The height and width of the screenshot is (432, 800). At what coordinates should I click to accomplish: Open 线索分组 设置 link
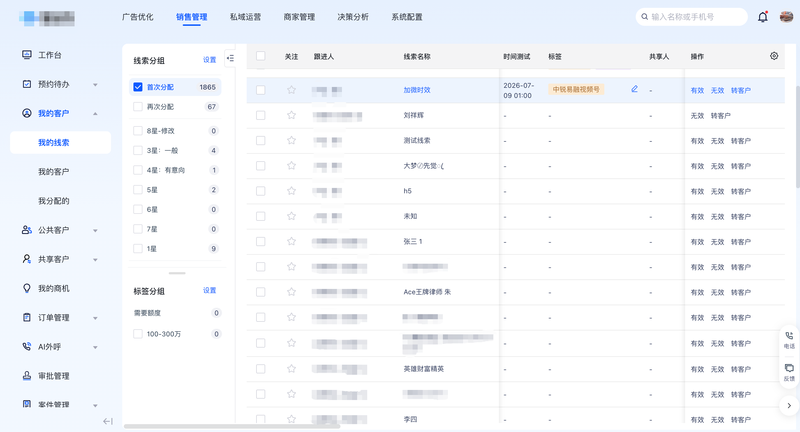pyautogui.click(x=210, y=60)
